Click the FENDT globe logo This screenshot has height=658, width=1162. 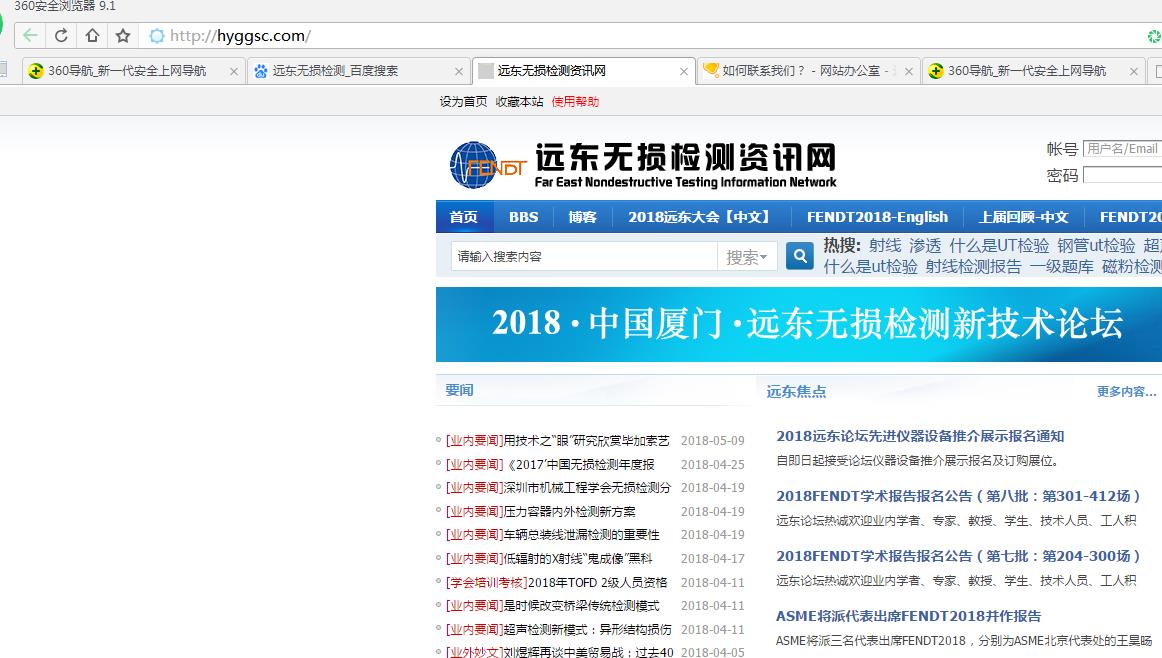(487, 165)
